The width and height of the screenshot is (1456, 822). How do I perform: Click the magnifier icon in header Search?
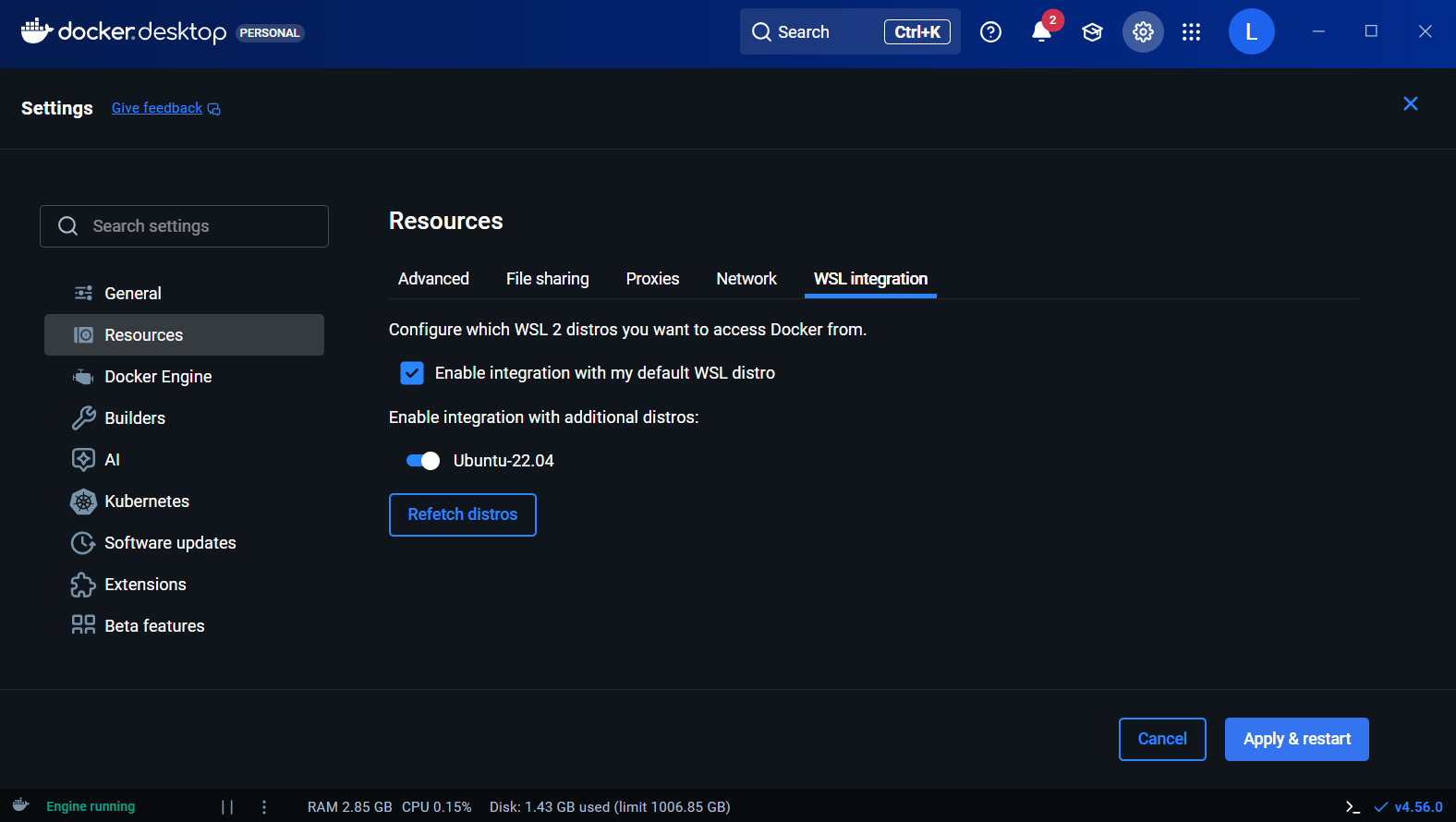click(x=761, y=32)
